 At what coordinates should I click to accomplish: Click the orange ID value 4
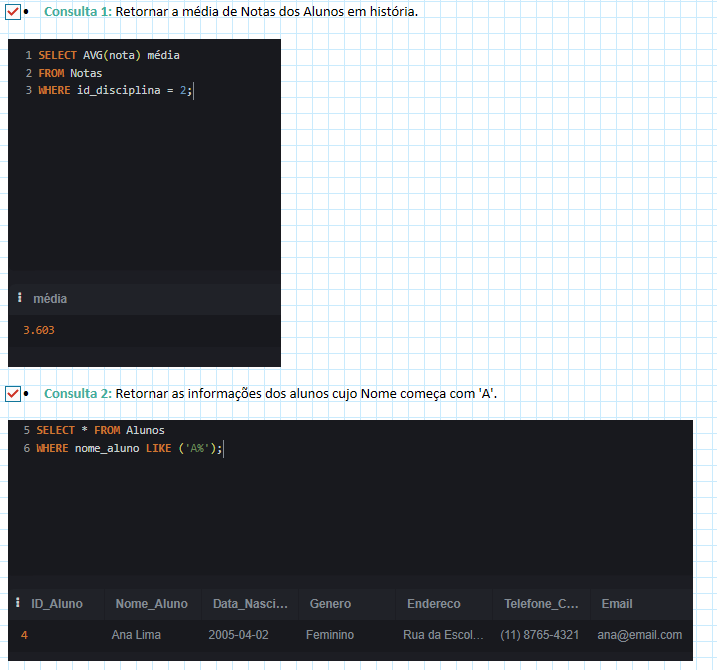24,635
